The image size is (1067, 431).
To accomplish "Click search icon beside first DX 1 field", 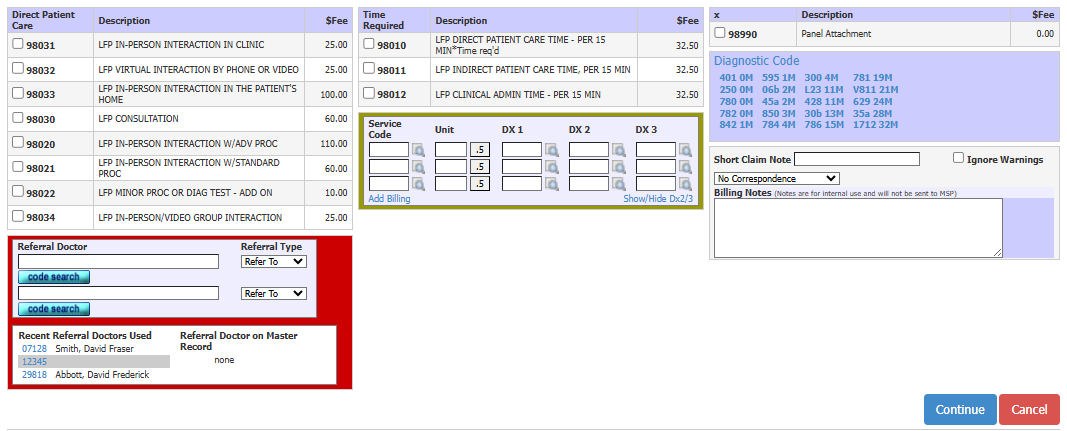I will (x=552, y=150).
